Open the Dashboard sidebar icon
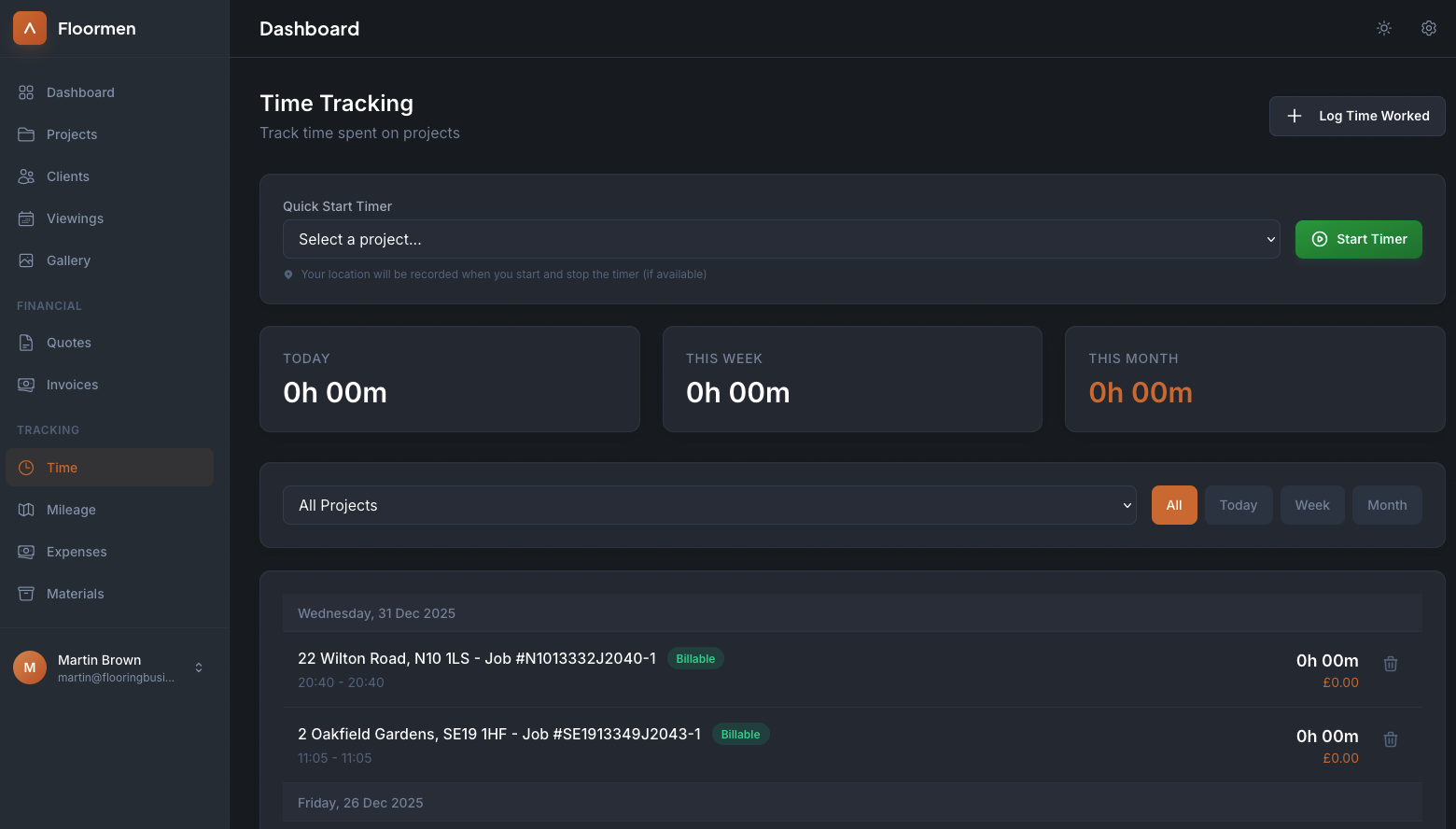Screen dimensions: 1456x829 (26, 91)
